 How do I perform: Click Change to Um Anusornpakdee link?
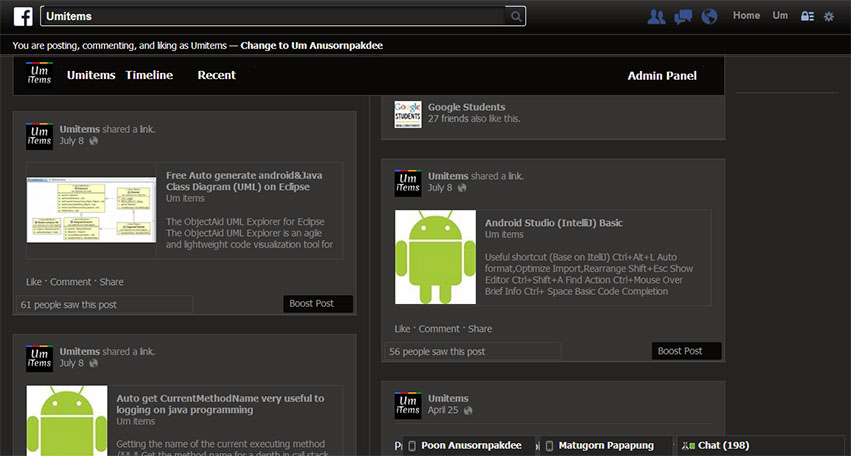tap(312, 46)
